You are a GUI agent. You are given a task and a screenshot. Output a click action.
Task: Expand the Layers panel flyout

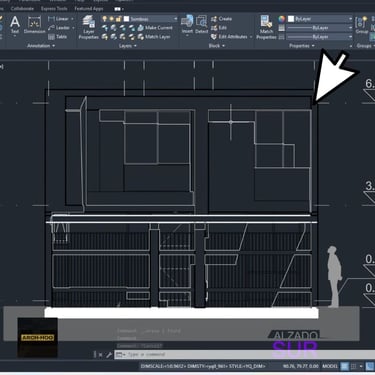point(128,46)
